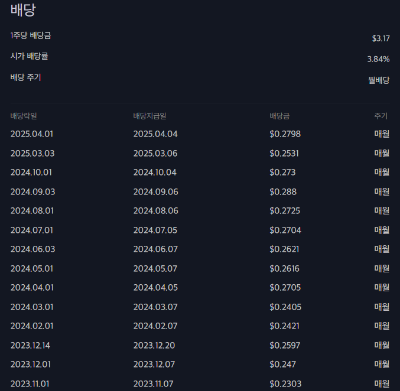Click the $0.2725 dividend amount
The image size is (400, 391).
pyautogui.click(x=285, y=211)
